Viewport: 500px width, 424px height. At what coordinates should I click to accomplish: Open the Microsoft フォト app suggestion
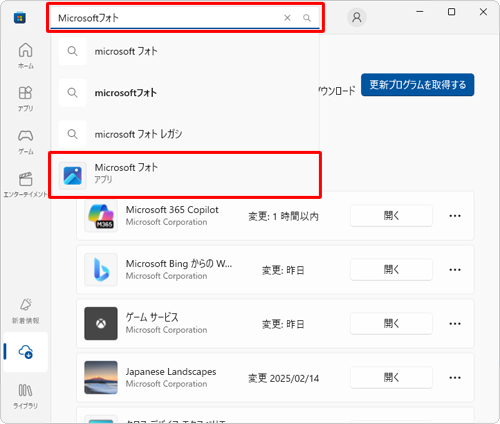(185, 175)
